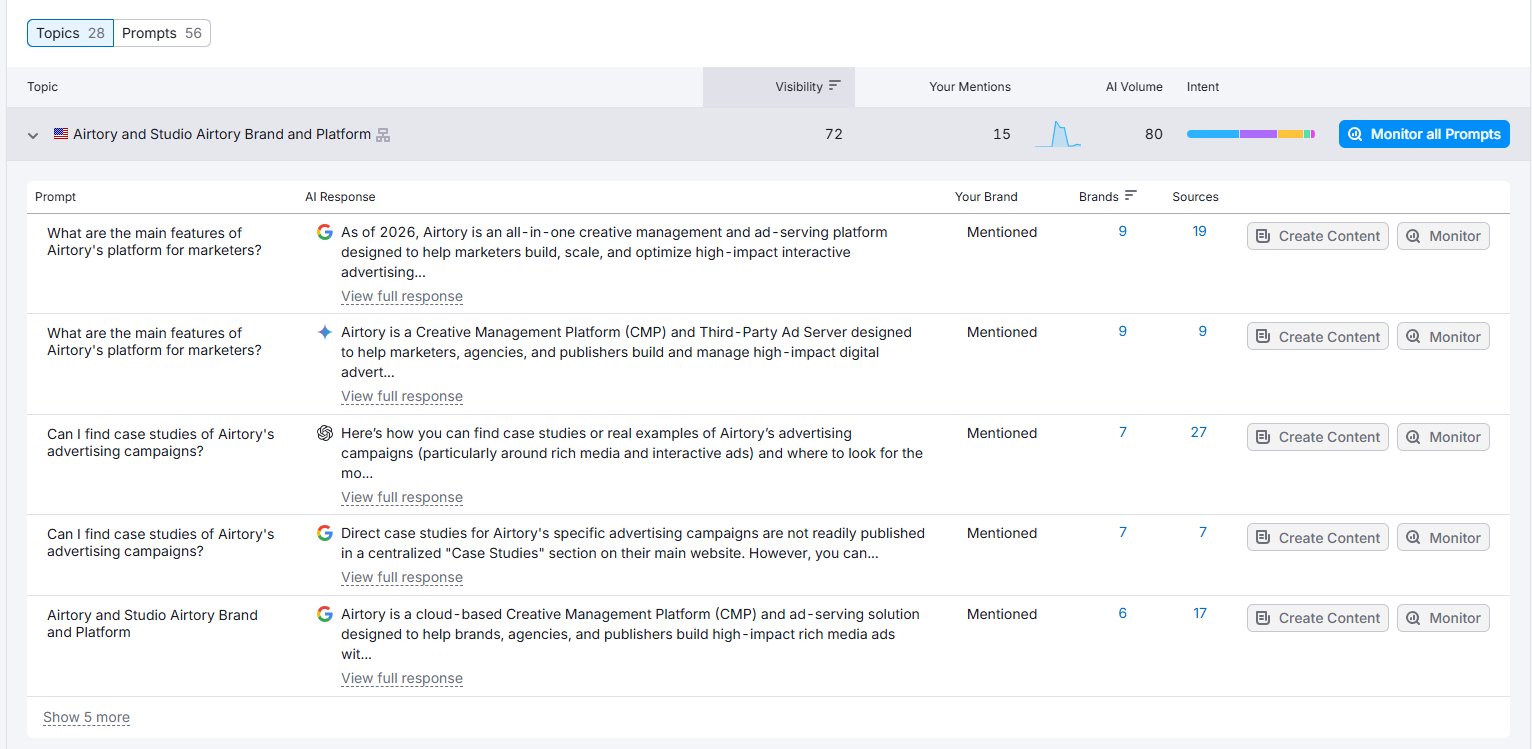Click the Intent column header

click(1203, 87)
